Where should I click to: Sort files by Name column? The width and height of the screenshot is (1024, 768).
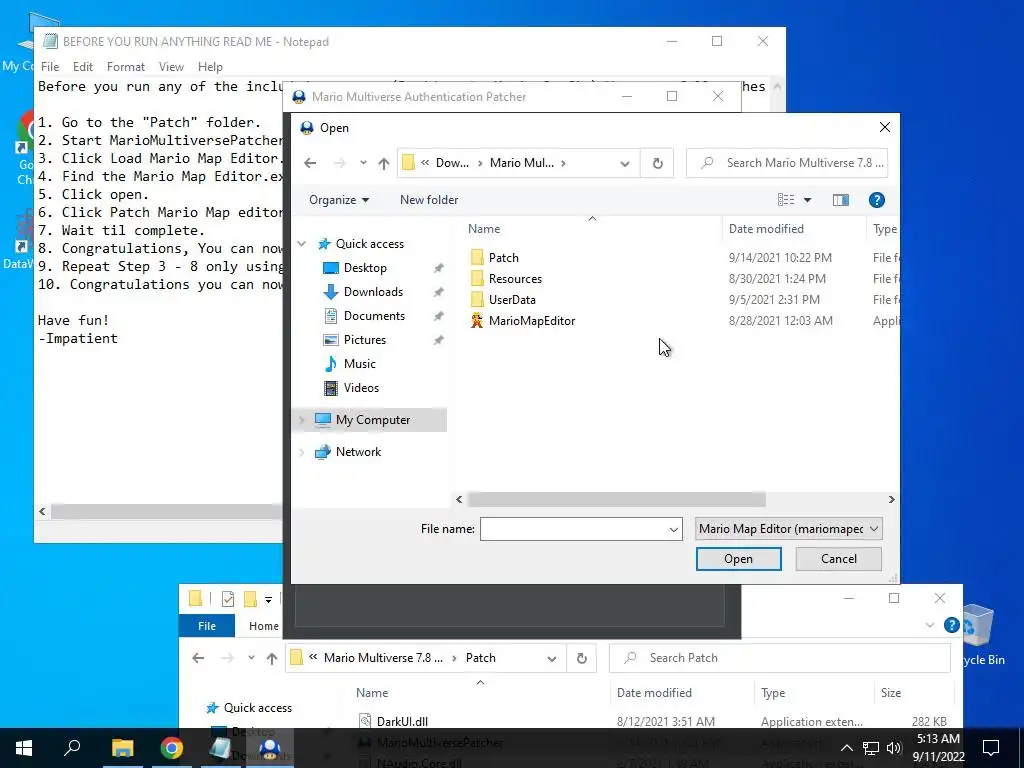[484, 229]
